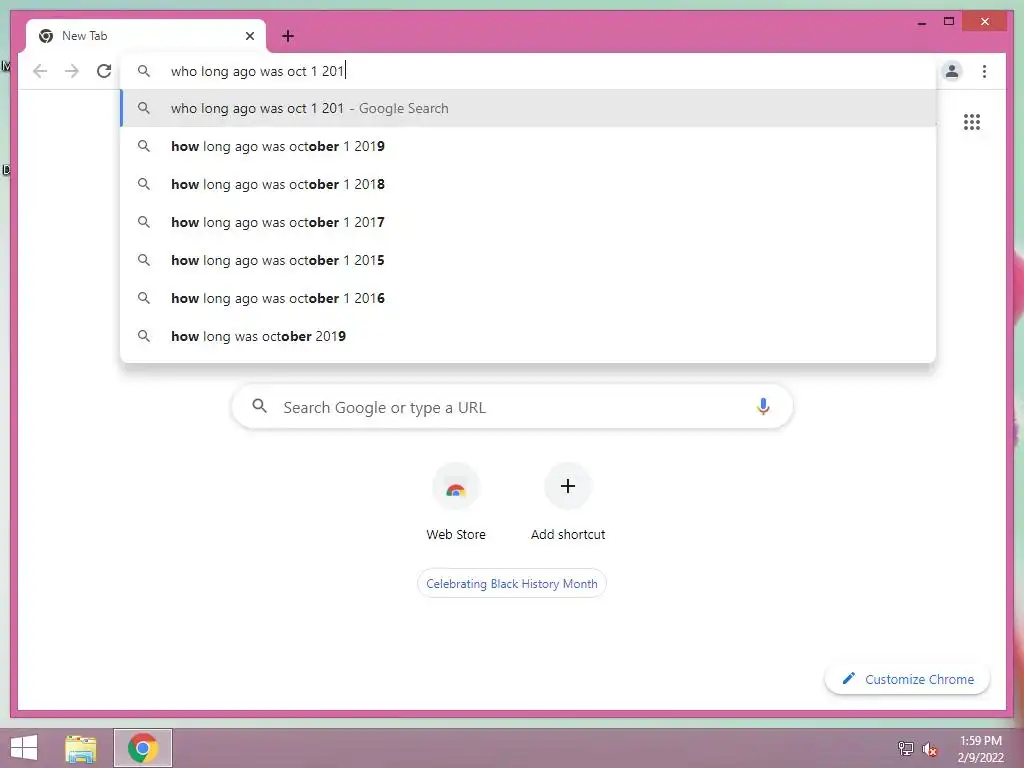This screenshot has height=768, width=1024.
Task: Select the New Tab tab
Action: [x=146, y=36]
